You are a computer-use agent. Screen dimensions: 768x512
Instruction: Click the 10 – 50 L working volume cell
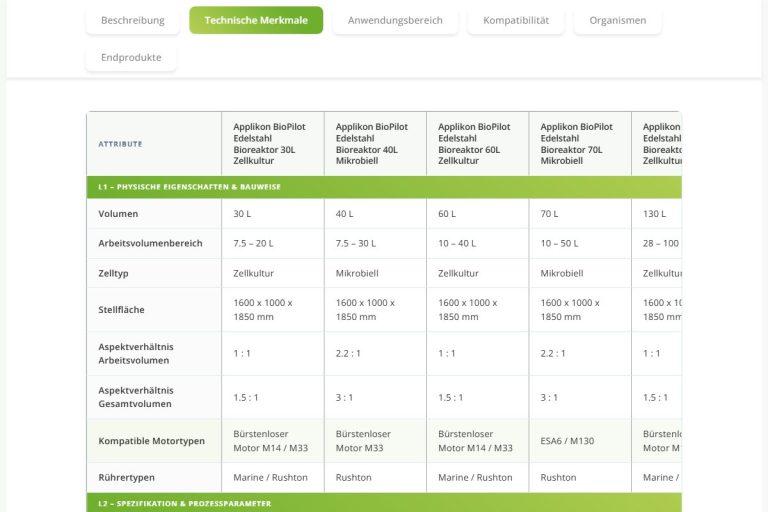click(580, 244)
